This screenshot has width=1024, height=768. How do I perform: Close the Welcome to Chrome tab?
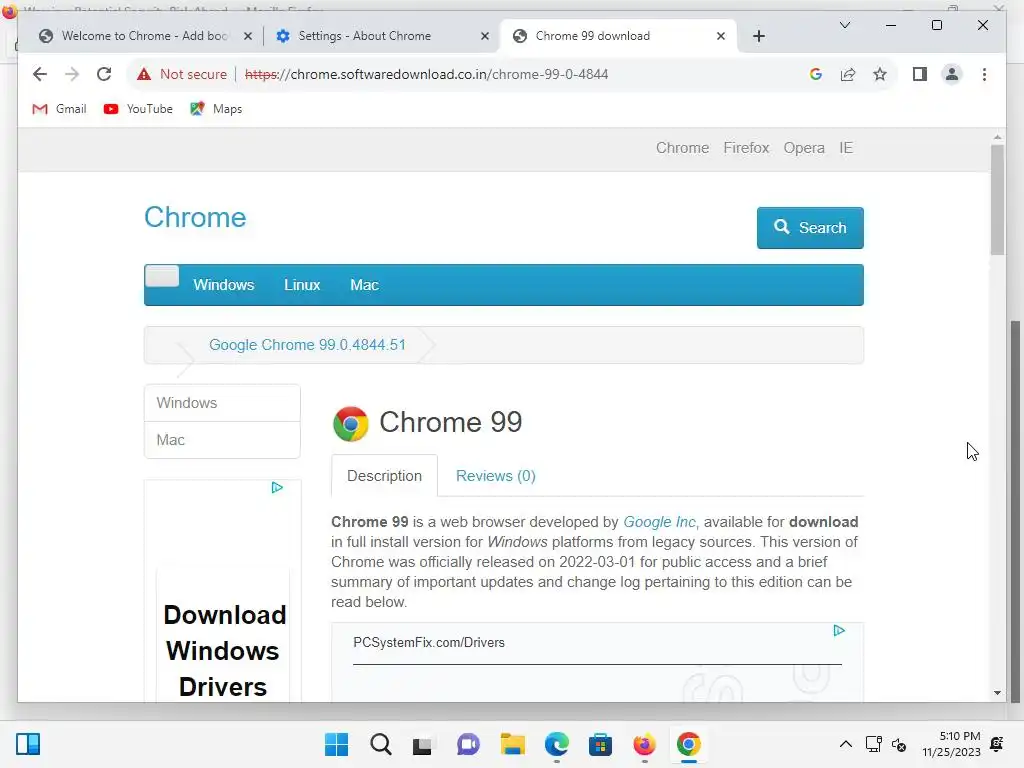click(x=248, y=37)
